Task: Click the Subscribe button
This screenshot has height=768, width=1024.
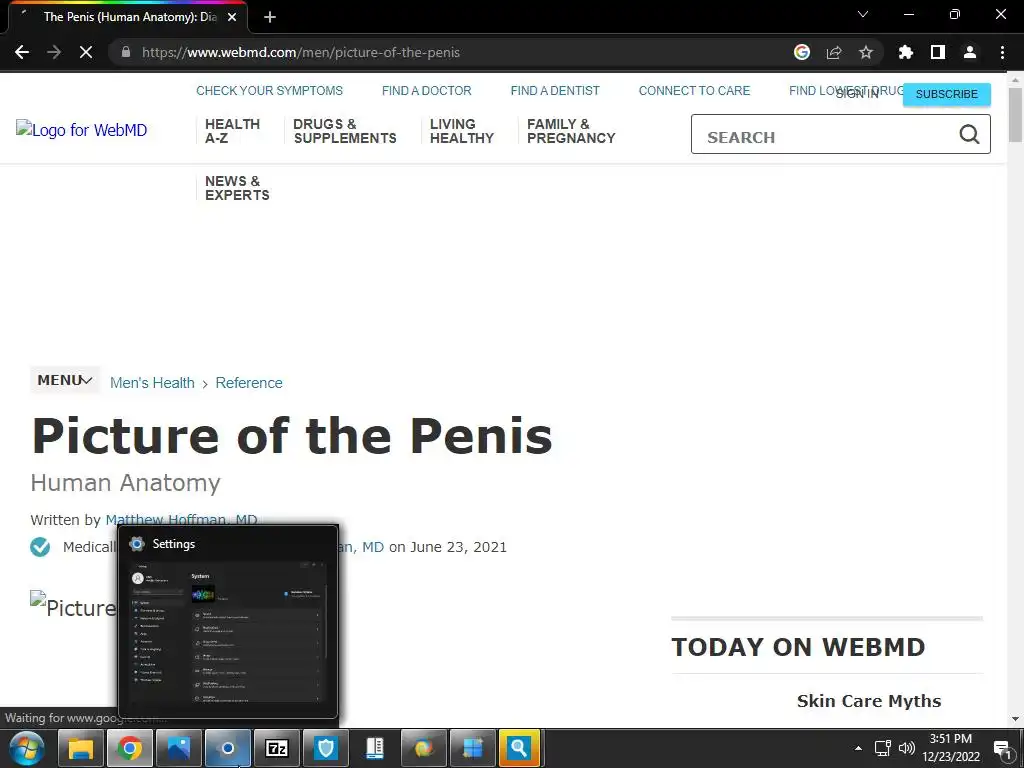Action: pos(946,94)
